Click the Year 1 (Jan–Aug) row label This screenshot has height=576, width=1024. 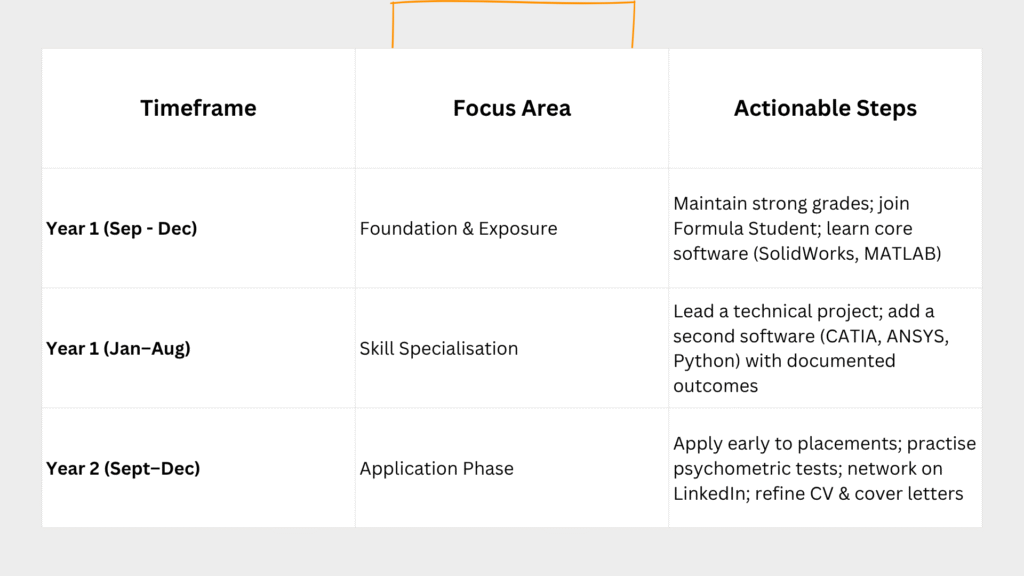118,348
